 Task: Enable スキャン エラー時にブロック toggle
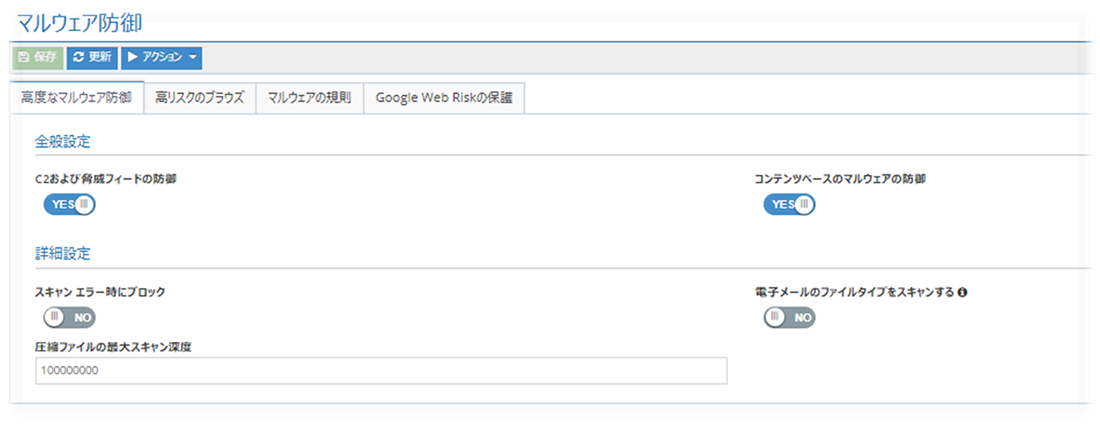pos(69,318)
